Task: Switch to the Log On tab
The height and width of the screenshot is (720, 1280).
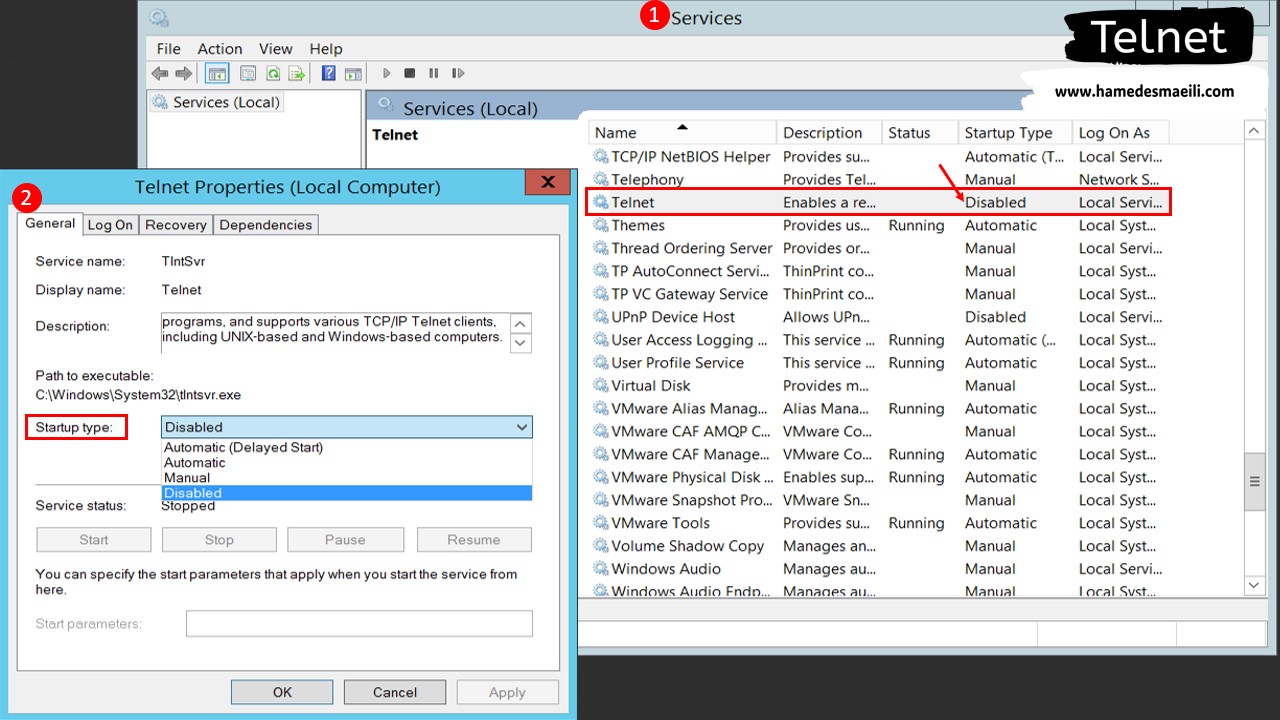Action: [110, 225]
